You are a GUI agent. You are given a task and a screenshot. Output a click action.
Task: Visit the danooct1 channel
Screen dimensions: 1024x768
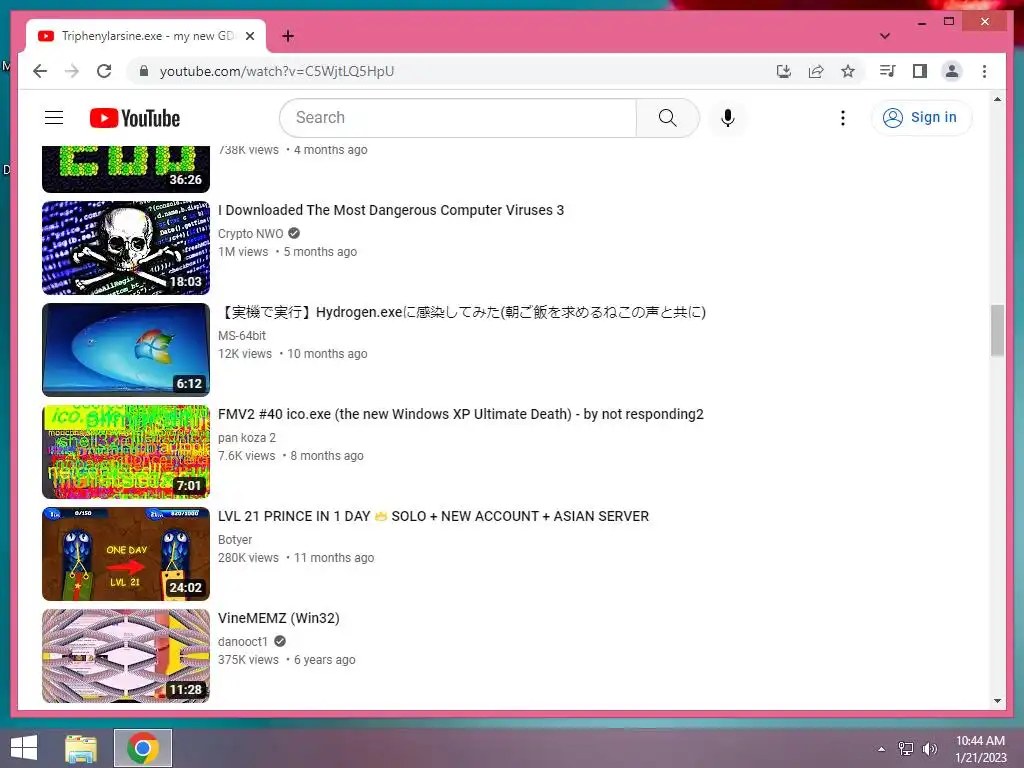[x=243, y=641]
